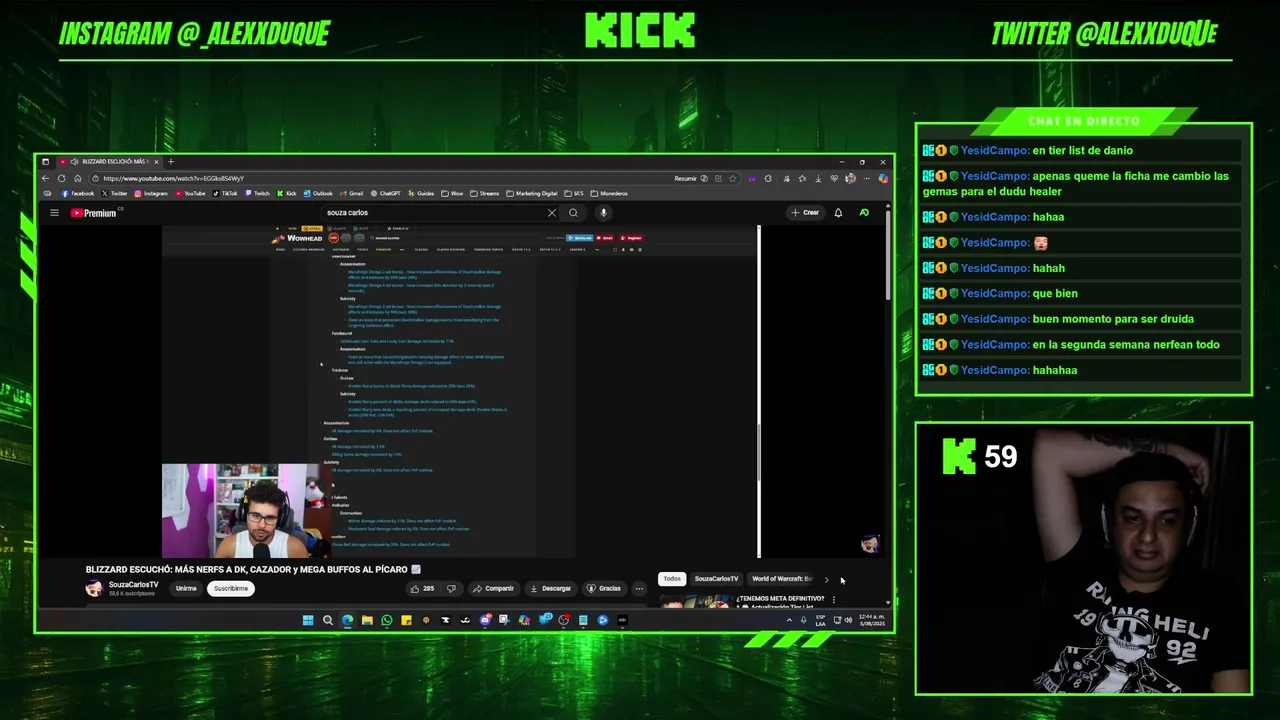The width and height of the screenshot is (1280, 720).
Task: Open YouTube notifications bell
Action: pos(838,212)
